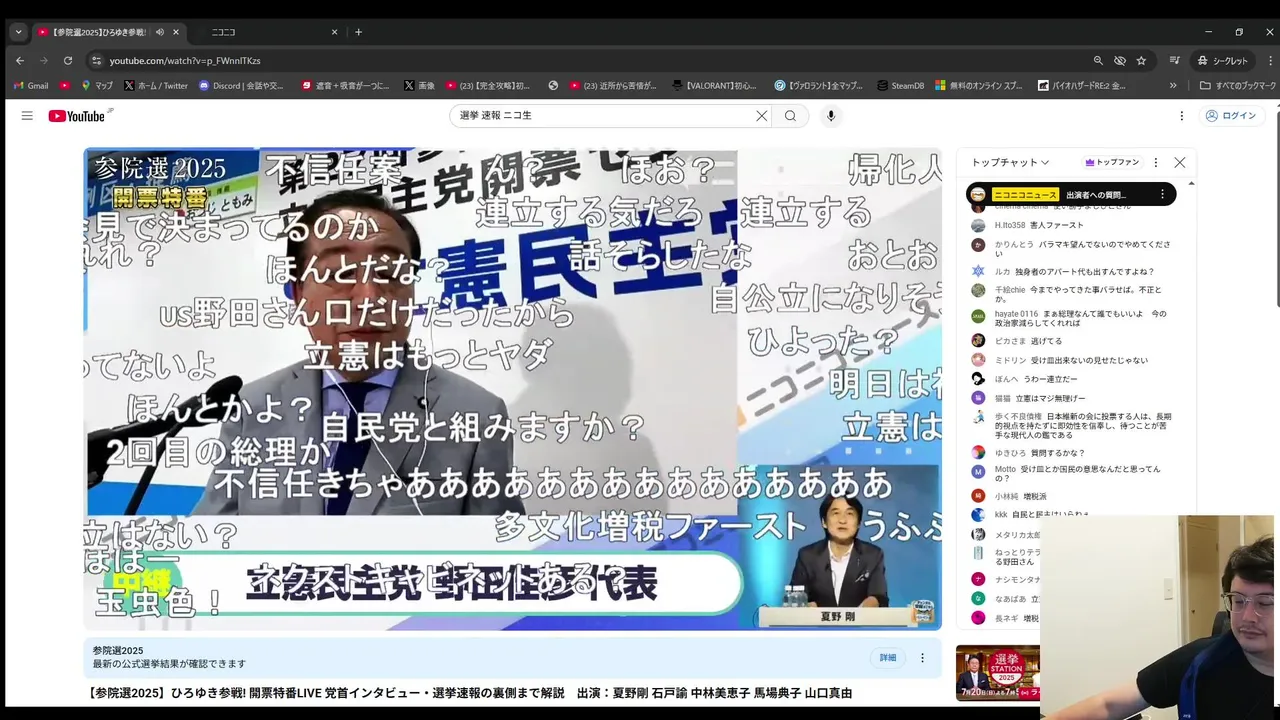Open the YouTube hamburger guide menu
Image resolution: width=1280 pixels, height=720 pixels.
point(27,116)
